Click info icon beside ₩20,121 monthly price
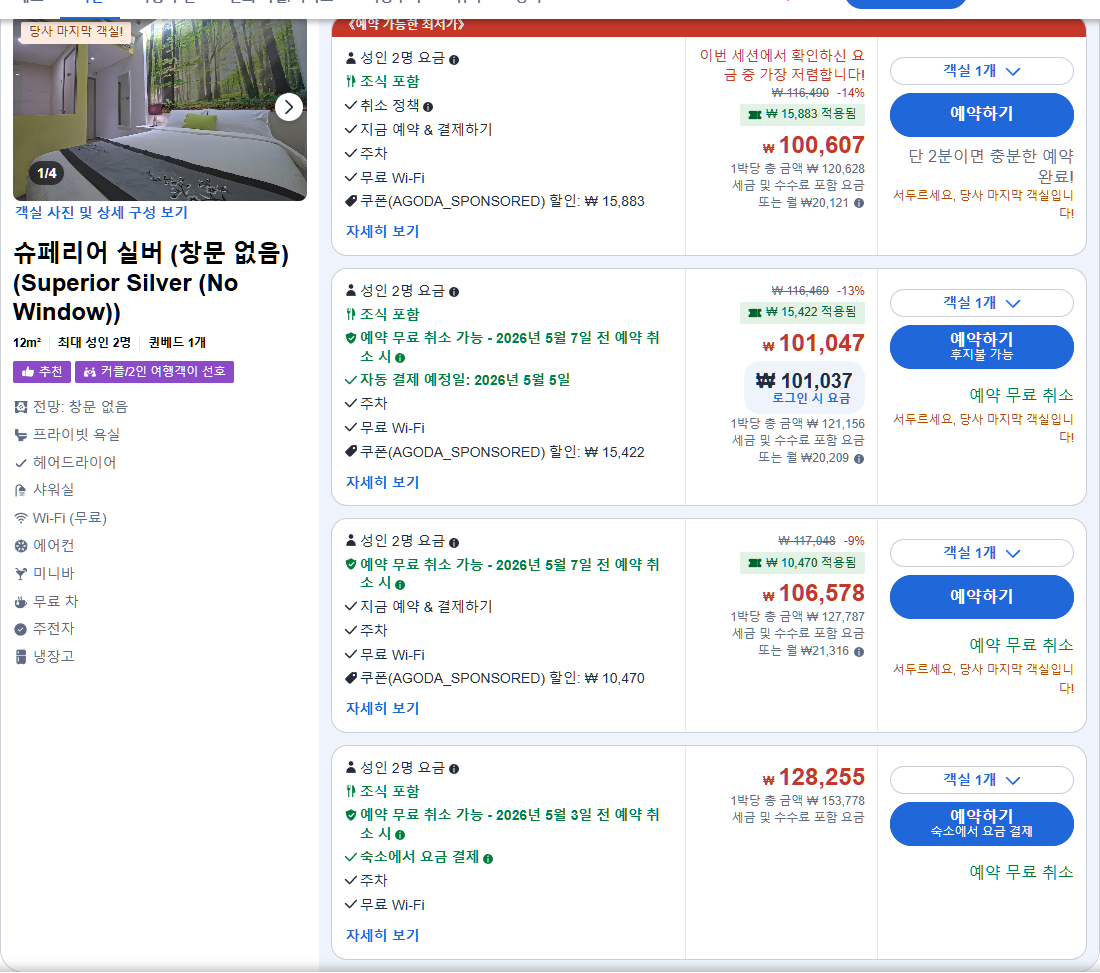Image resolution: width=1100 pixels, height=973 pixels. coord(859,203)
